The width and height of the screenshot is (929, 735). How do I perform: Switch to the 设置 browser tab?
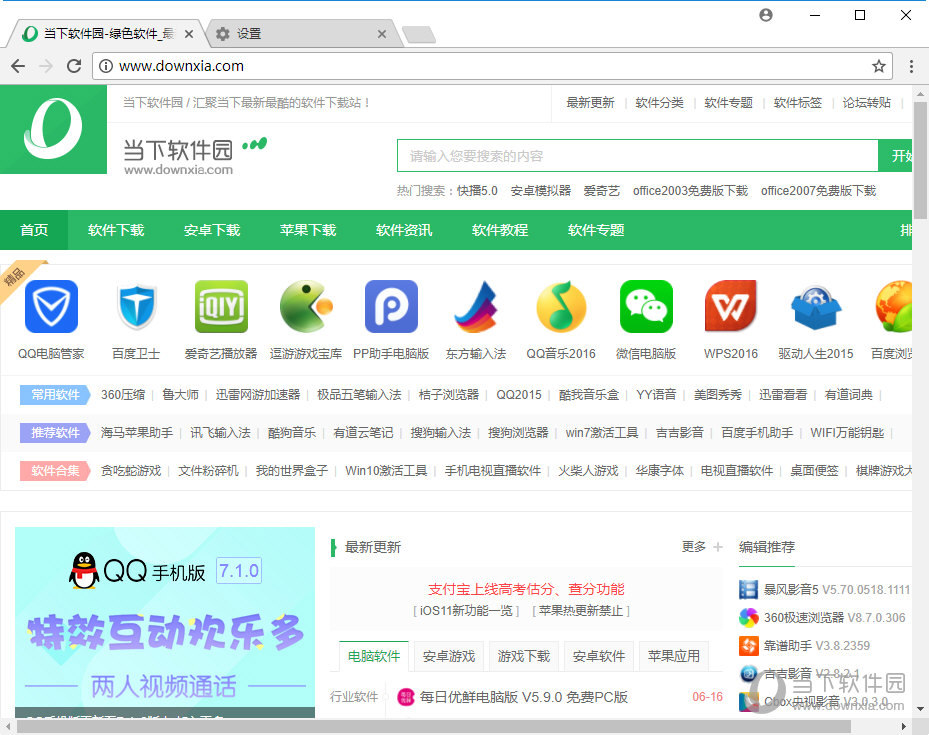coord(299,34)
